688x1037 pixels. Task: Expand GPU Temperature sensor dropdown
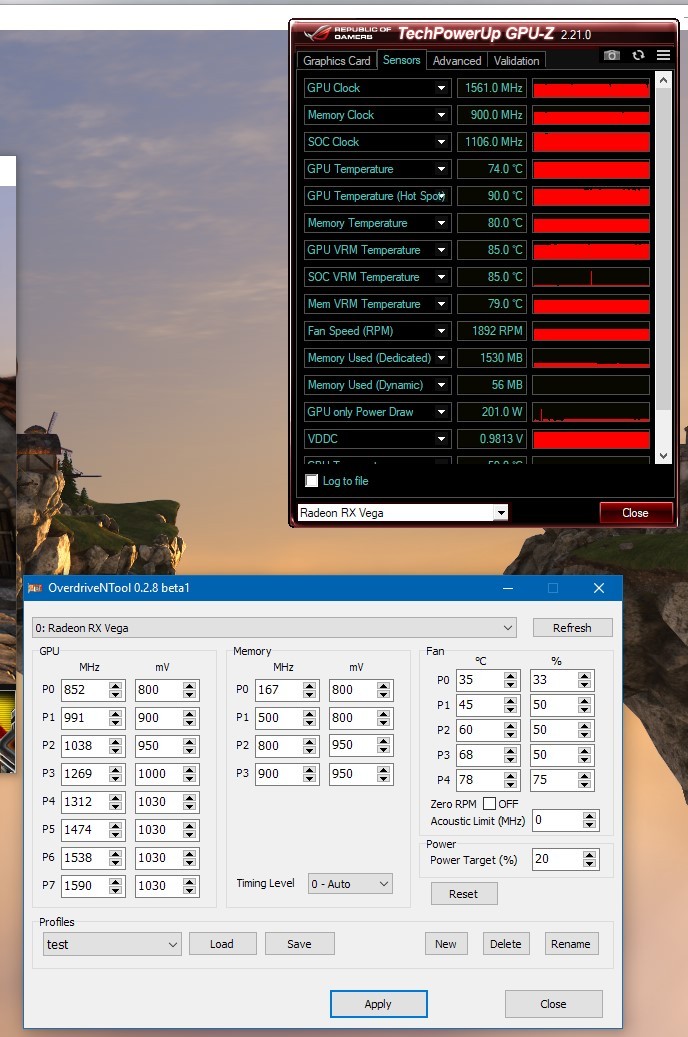(441, 169)
